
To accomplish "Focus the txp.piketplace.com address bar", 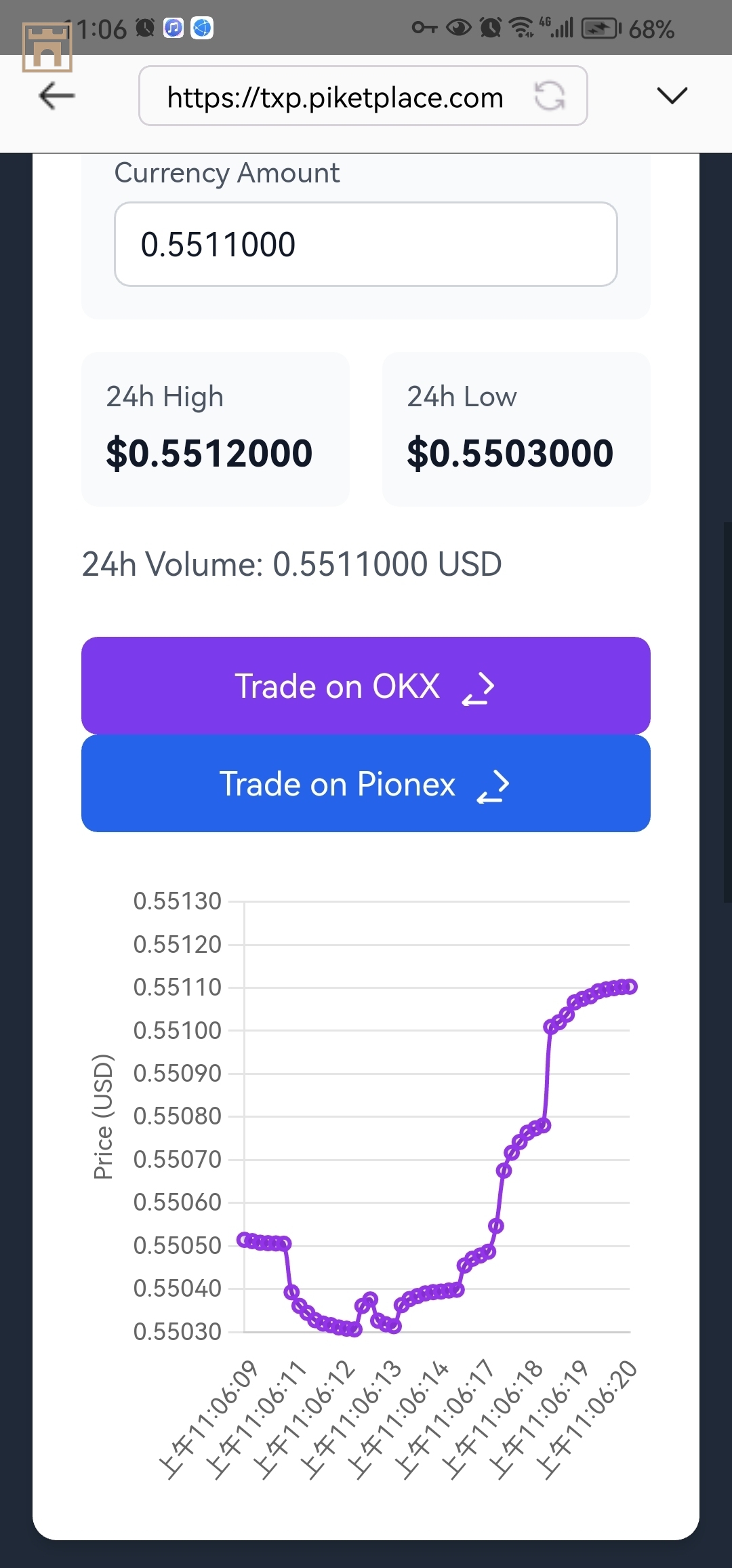I will coord(363,96).
